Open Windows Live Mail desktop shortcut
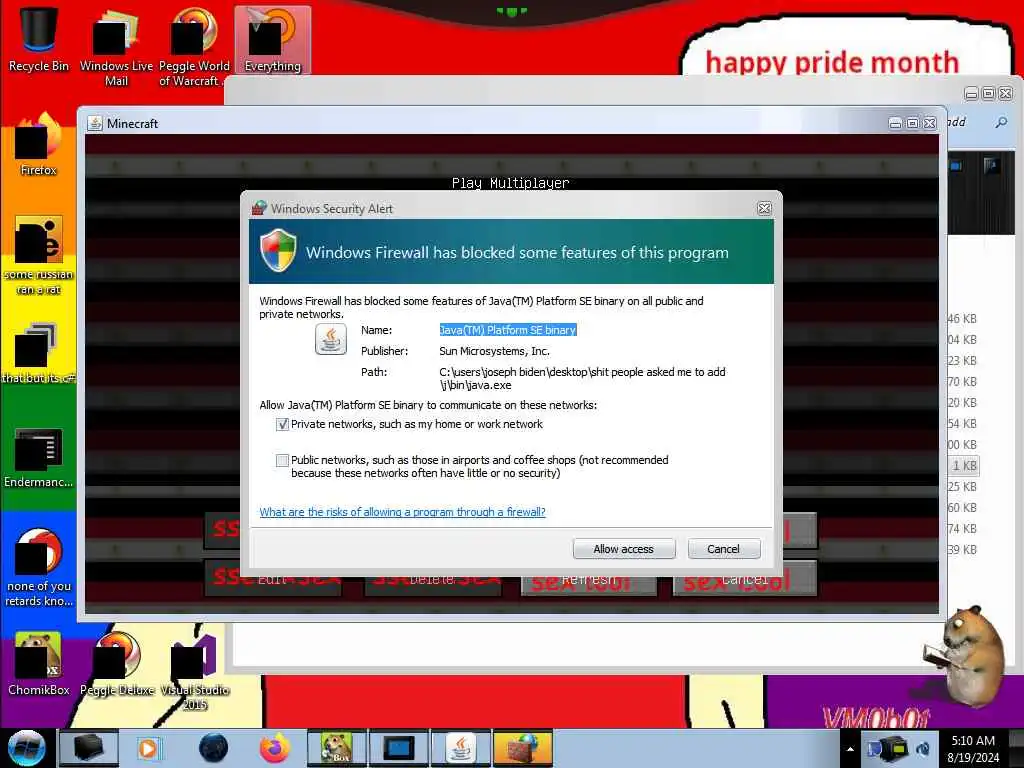This screenshot has height=768, width=1024. click(x=116, y=47)
